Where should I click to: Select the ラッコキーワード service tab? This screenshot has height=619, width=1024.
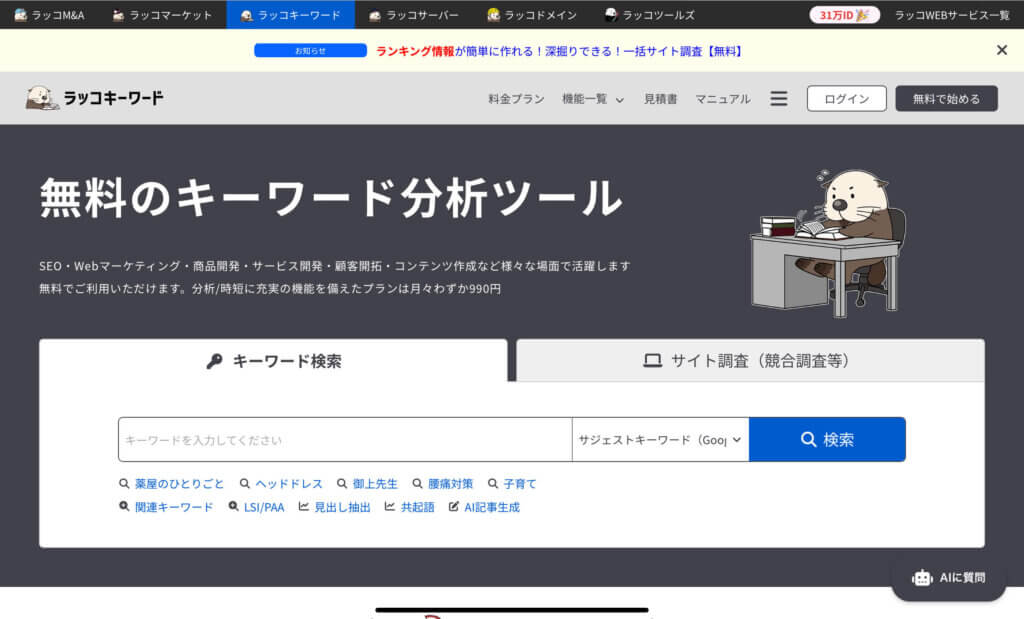tap(291, 14)
